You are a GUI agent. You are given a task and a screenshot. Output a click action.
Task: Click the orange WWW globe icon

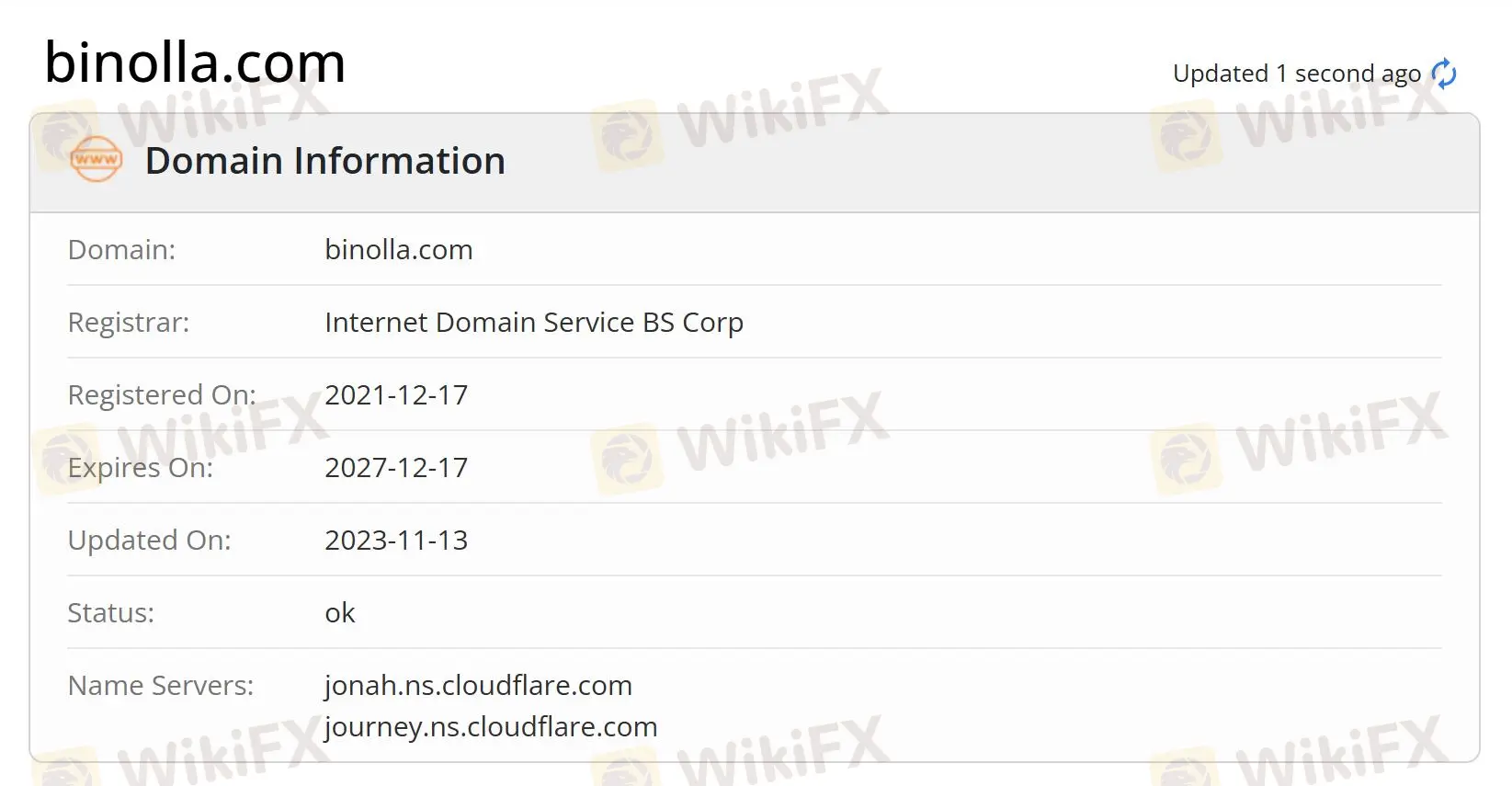[97, 159]
